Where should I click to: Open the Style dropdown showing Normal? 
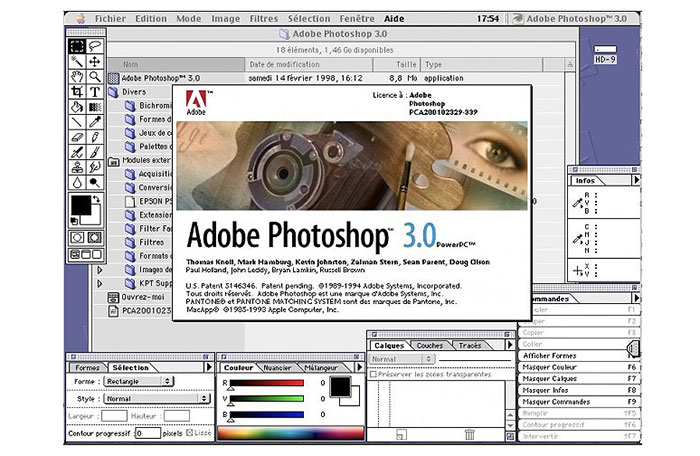pyautogui.click(x=157, y=398)
